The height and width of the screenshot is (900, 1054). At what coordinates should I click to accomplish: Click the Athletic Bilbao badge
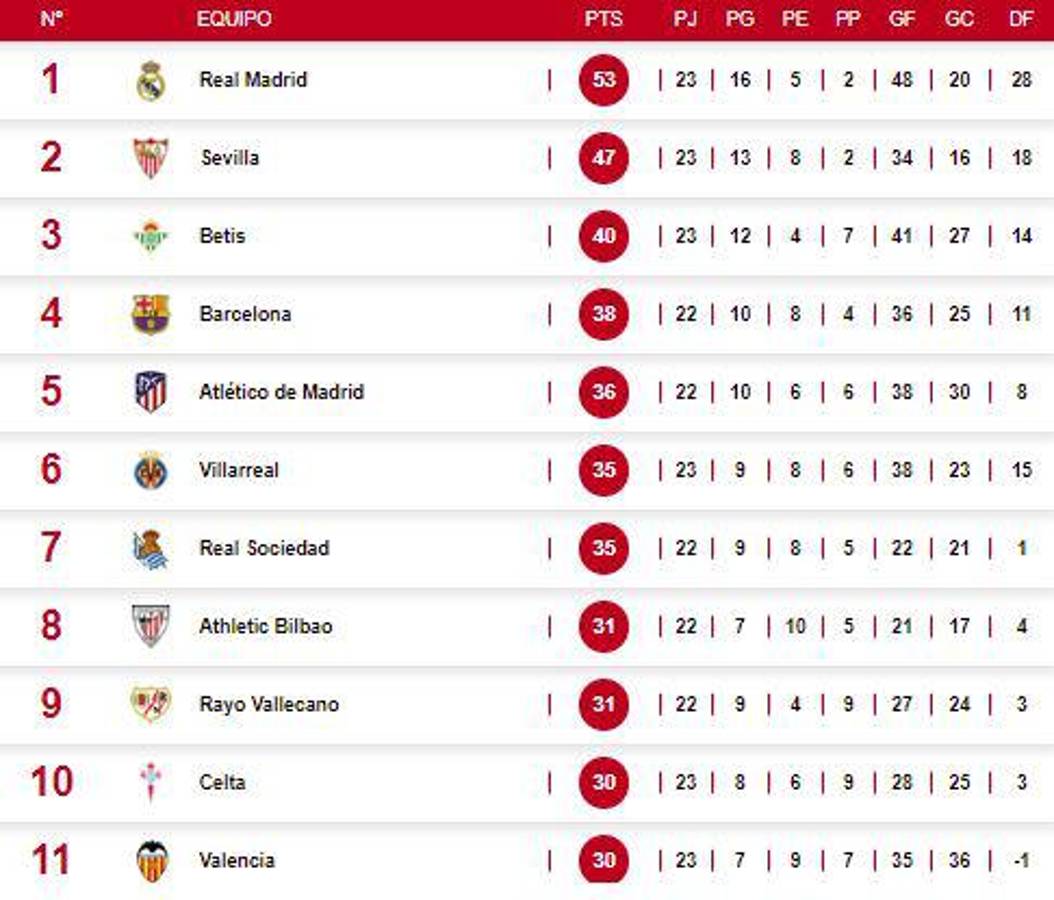pyautogui.click(x=151, y=626)
